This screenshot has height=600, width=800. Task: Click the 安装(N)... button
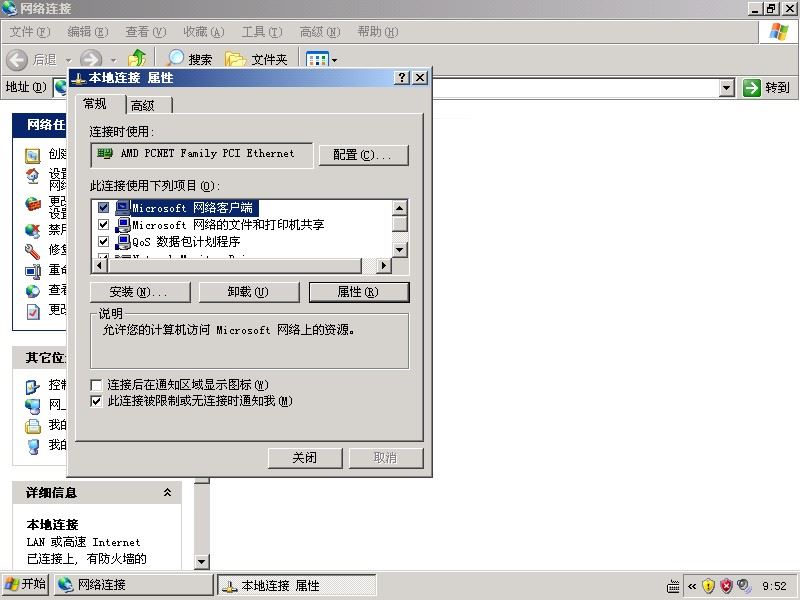click(140, 292)
